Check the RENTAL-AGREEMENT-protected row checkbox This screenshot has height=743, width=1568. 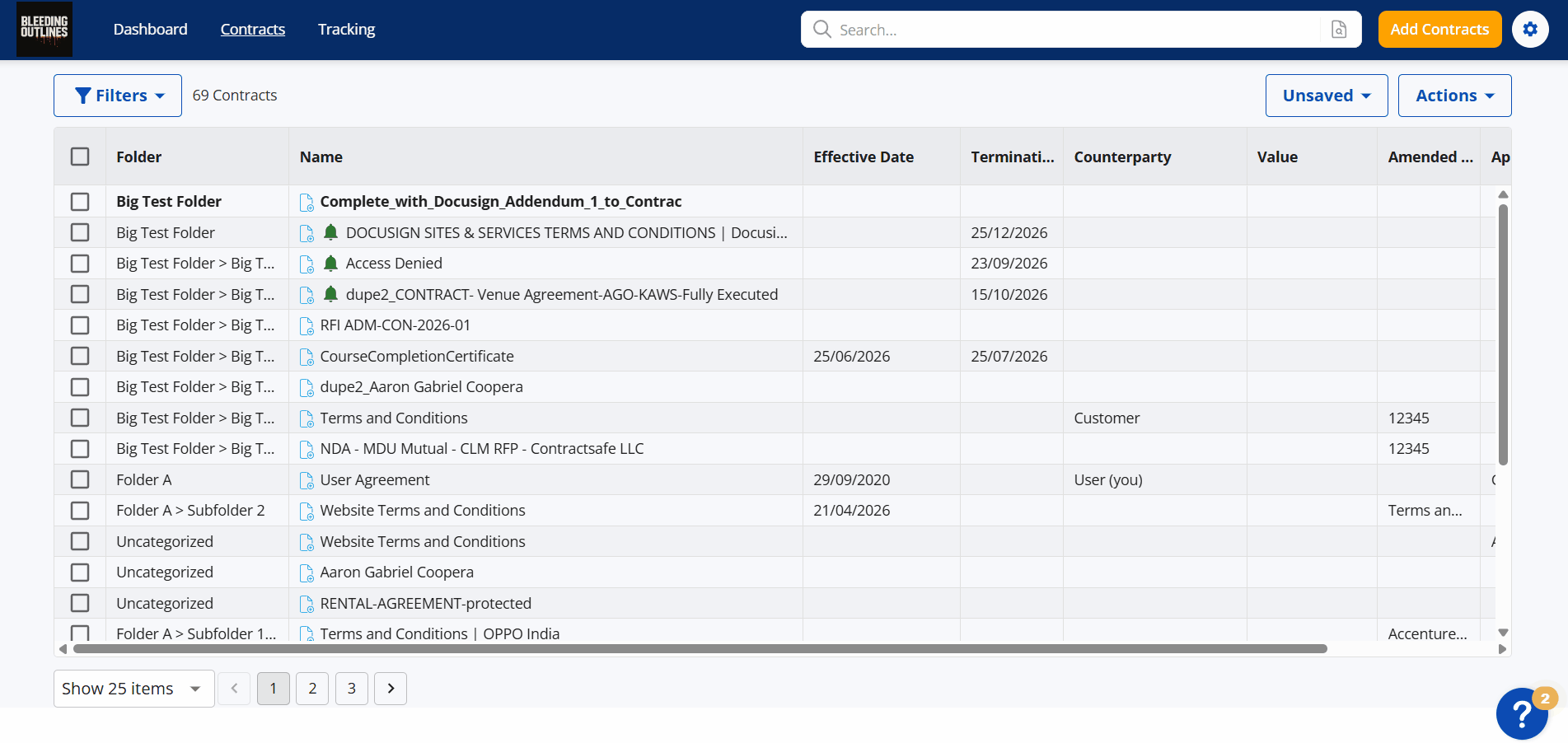tap(80, 603)
